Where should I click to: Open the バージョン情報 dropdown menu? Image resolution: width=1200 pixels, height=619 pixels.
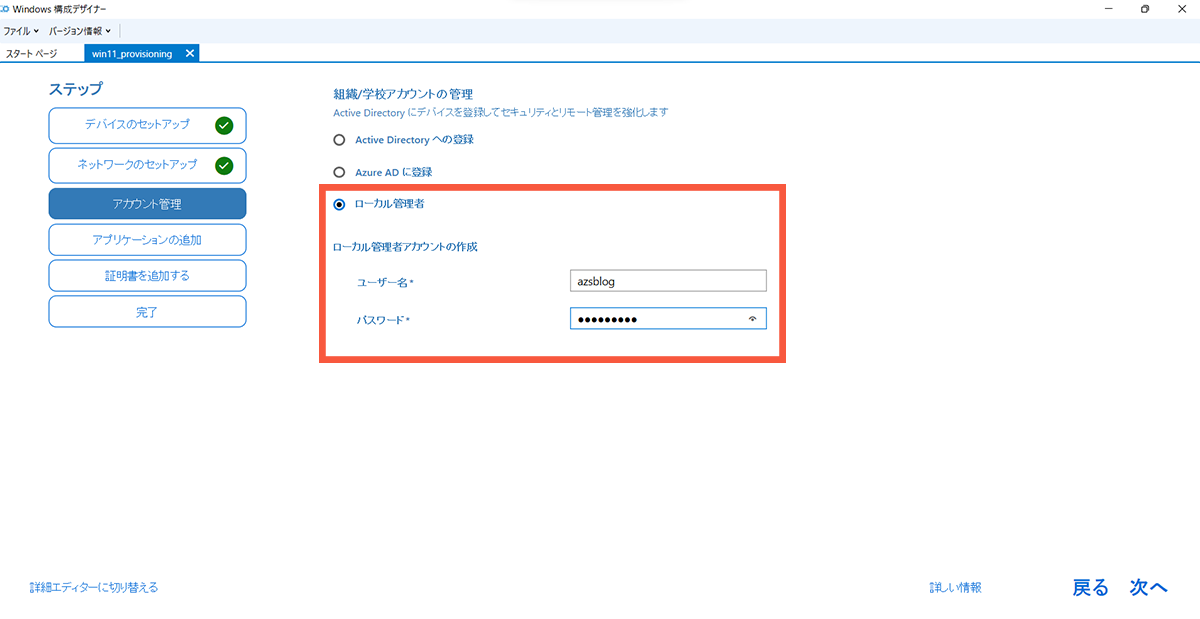click(x=79, y=30)
